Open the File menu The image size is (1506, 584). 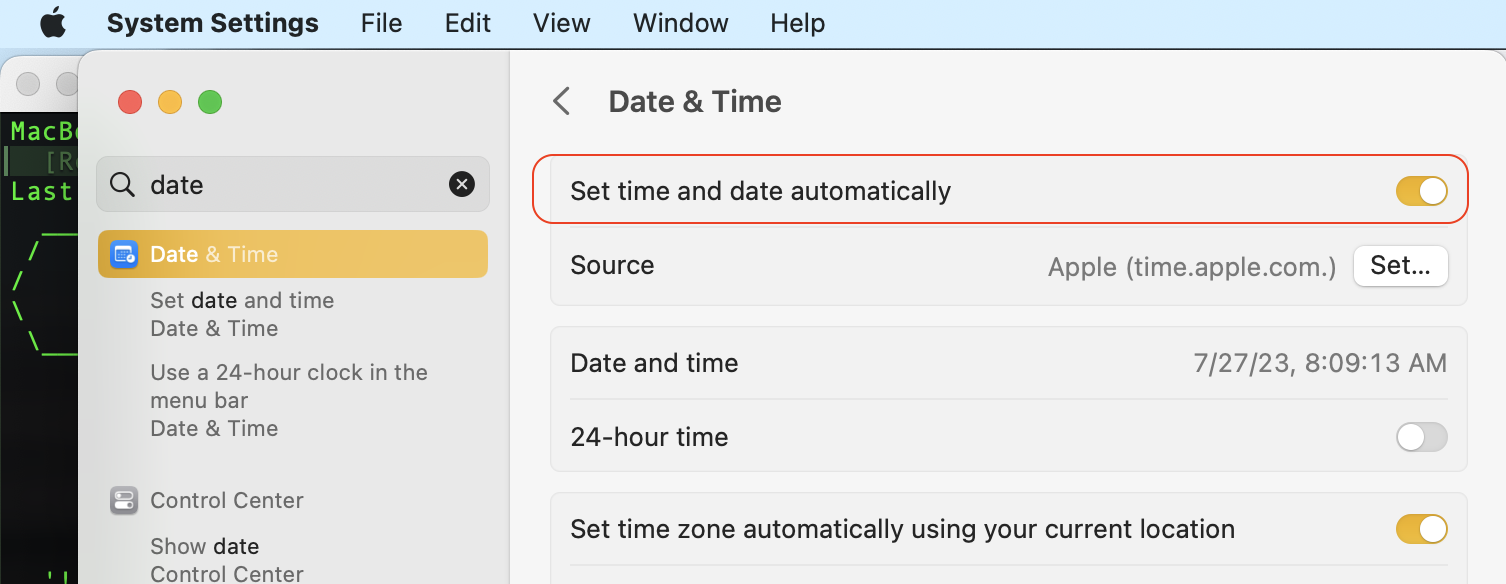pyautogui.click(x=381, y=22)
